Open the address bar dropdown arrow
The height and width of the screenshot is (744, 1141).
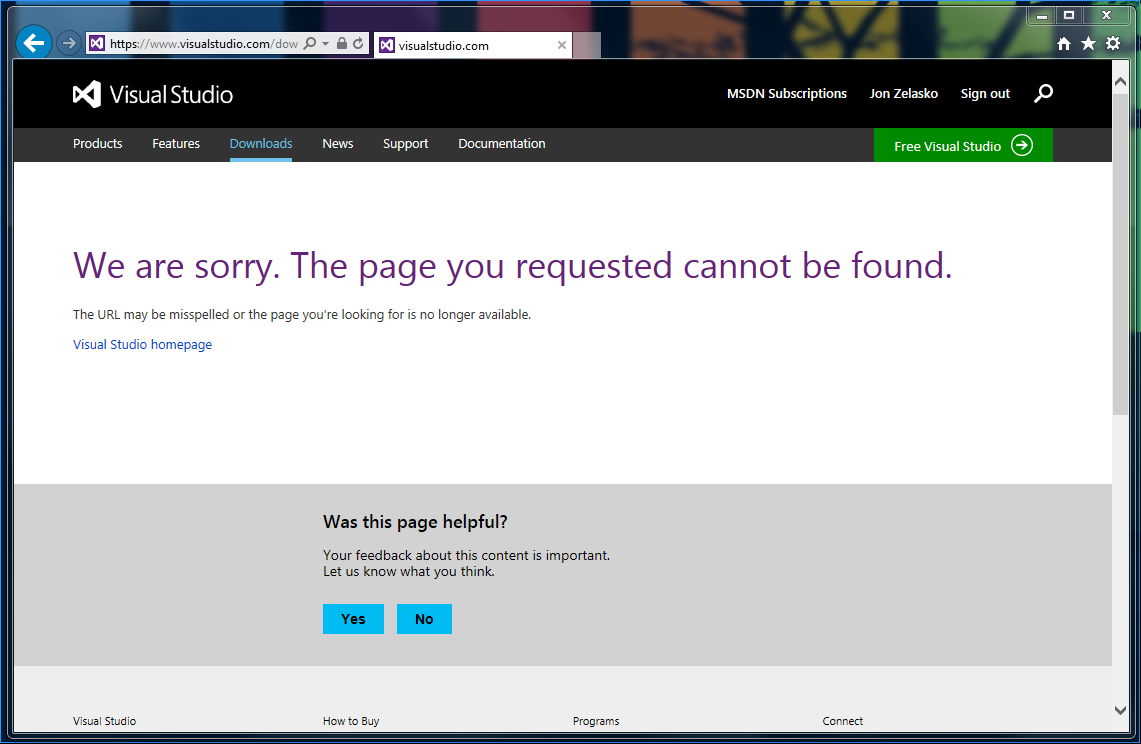point(325,44)
